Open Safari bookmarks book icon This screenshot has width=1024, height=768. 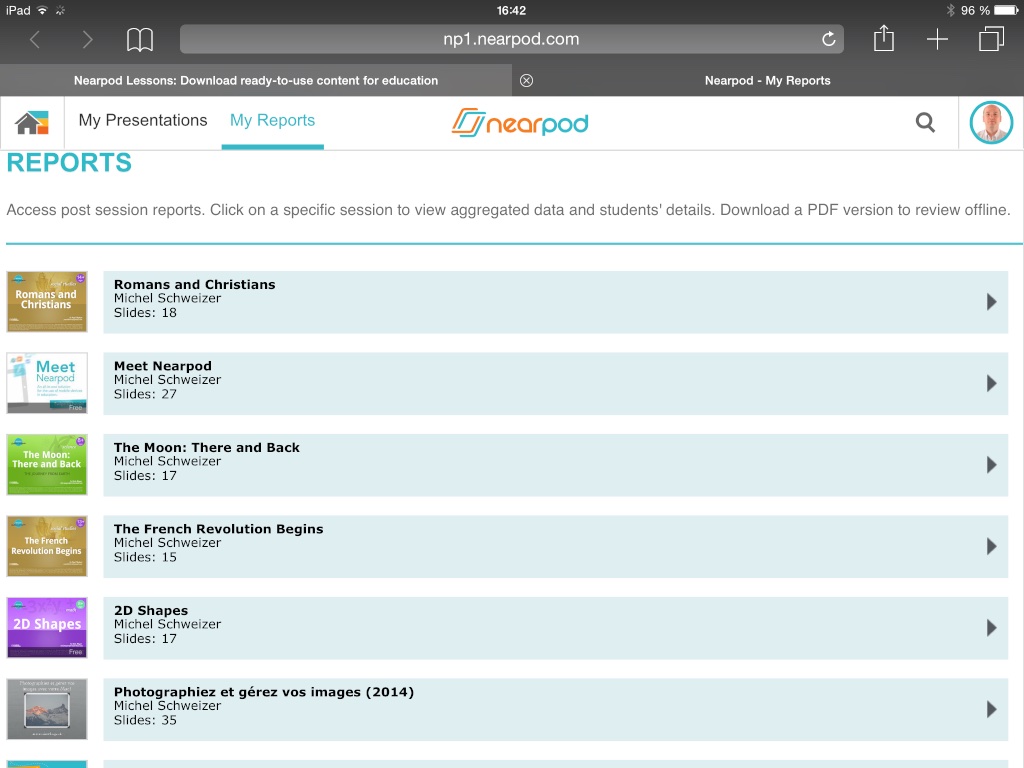[140, 40]
